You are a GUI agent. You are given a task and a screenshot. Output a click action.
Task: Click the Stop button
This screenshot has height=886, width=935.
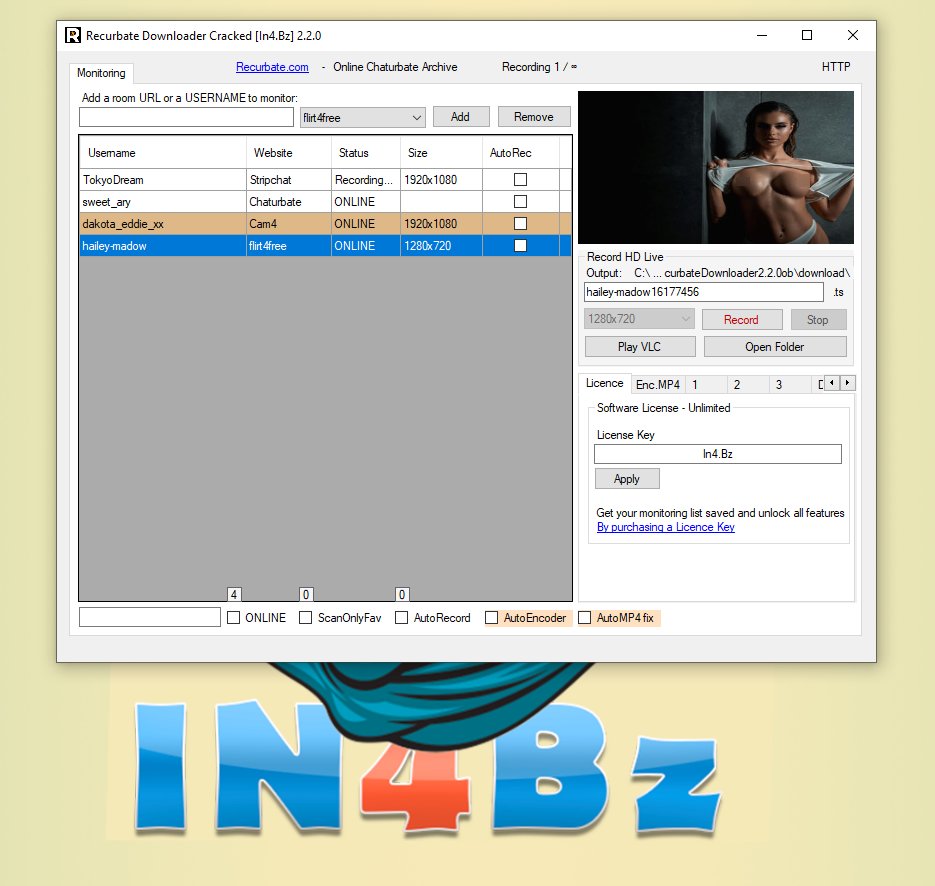[818, 320]
